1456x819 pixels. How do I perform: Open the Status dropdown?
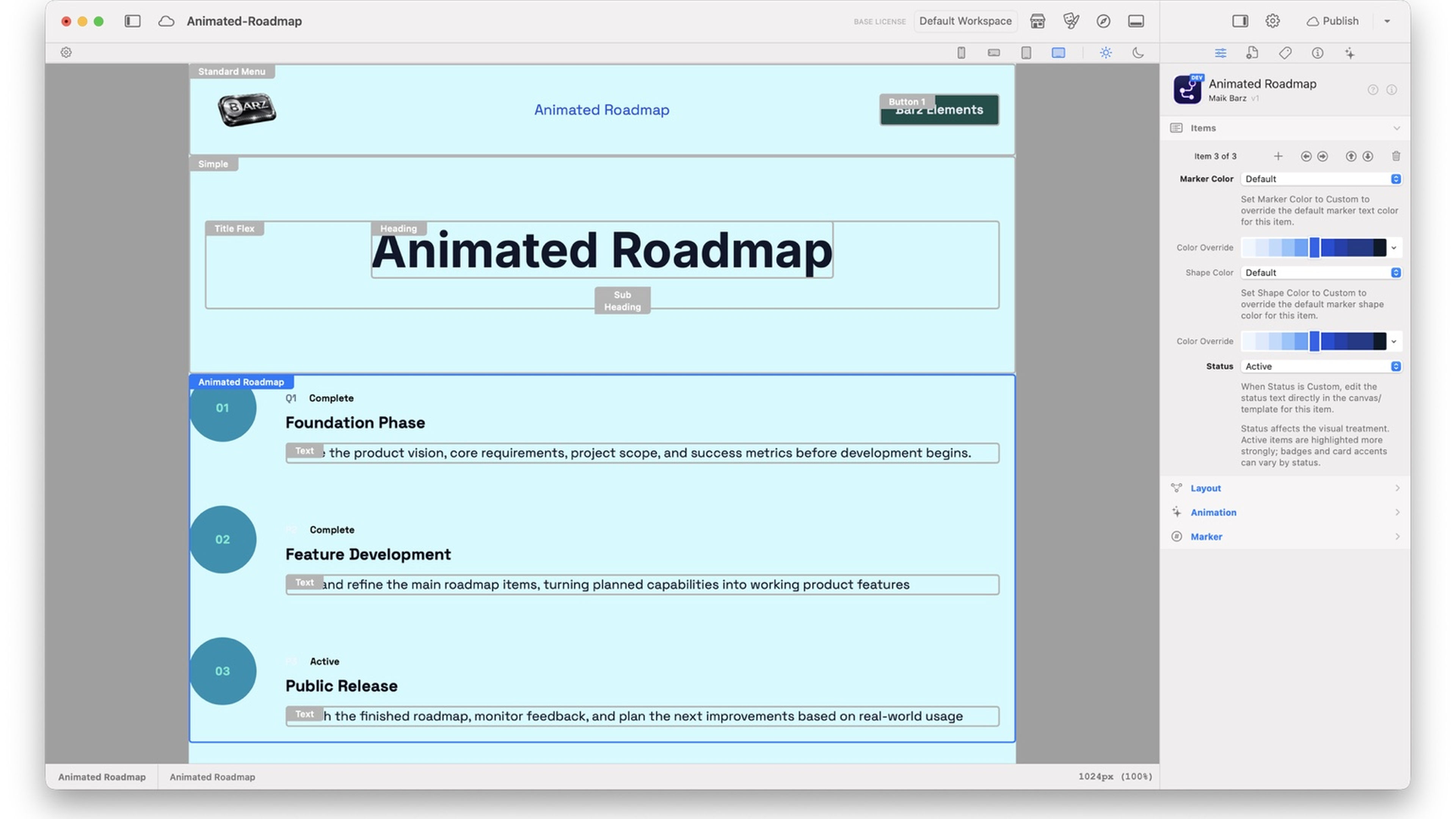pyautogui.click(x=1321, y=366)
